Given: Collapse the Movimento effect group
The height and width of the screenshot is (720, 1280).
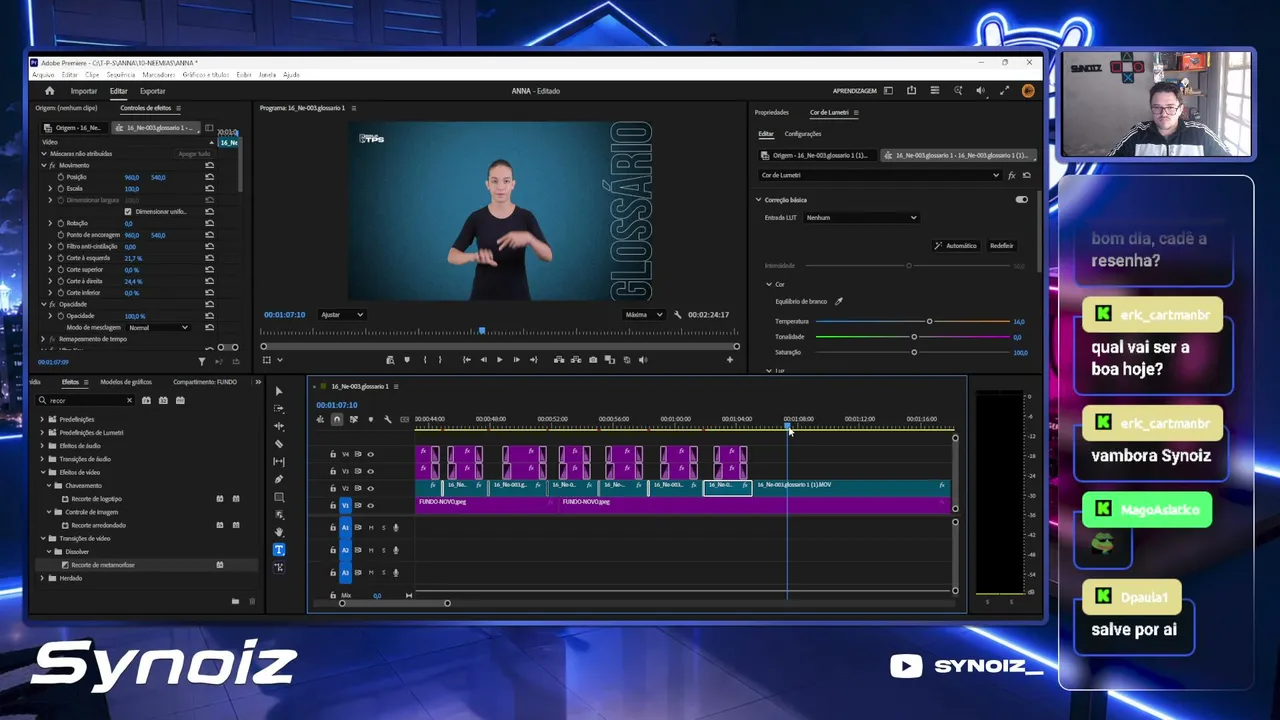Looking at the screenshot, I should (x=44, y=166).
